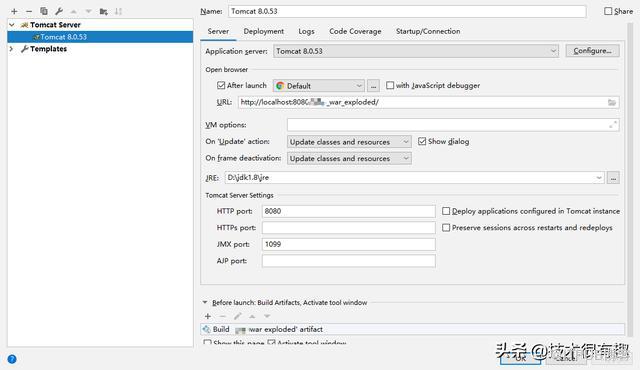Open On frame deactivation dropdown
Image resolution: width=640 pixels, height=370 pixels.
point(349,158)
